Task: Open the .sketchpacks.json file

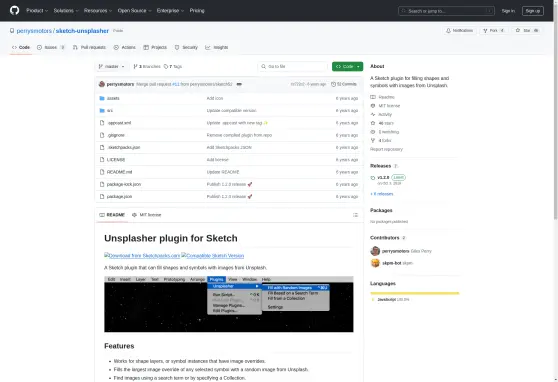Action: 123,147
